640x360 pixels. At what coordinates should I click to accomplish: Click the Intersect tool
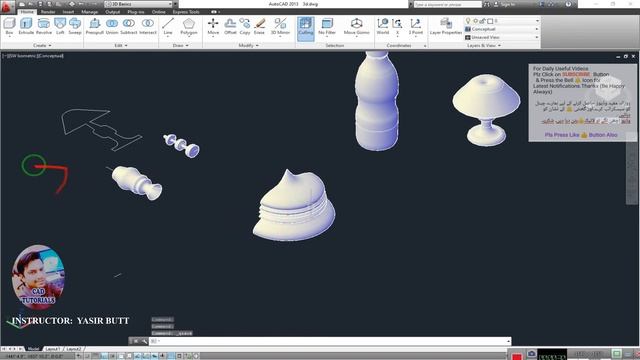point(148,26)
